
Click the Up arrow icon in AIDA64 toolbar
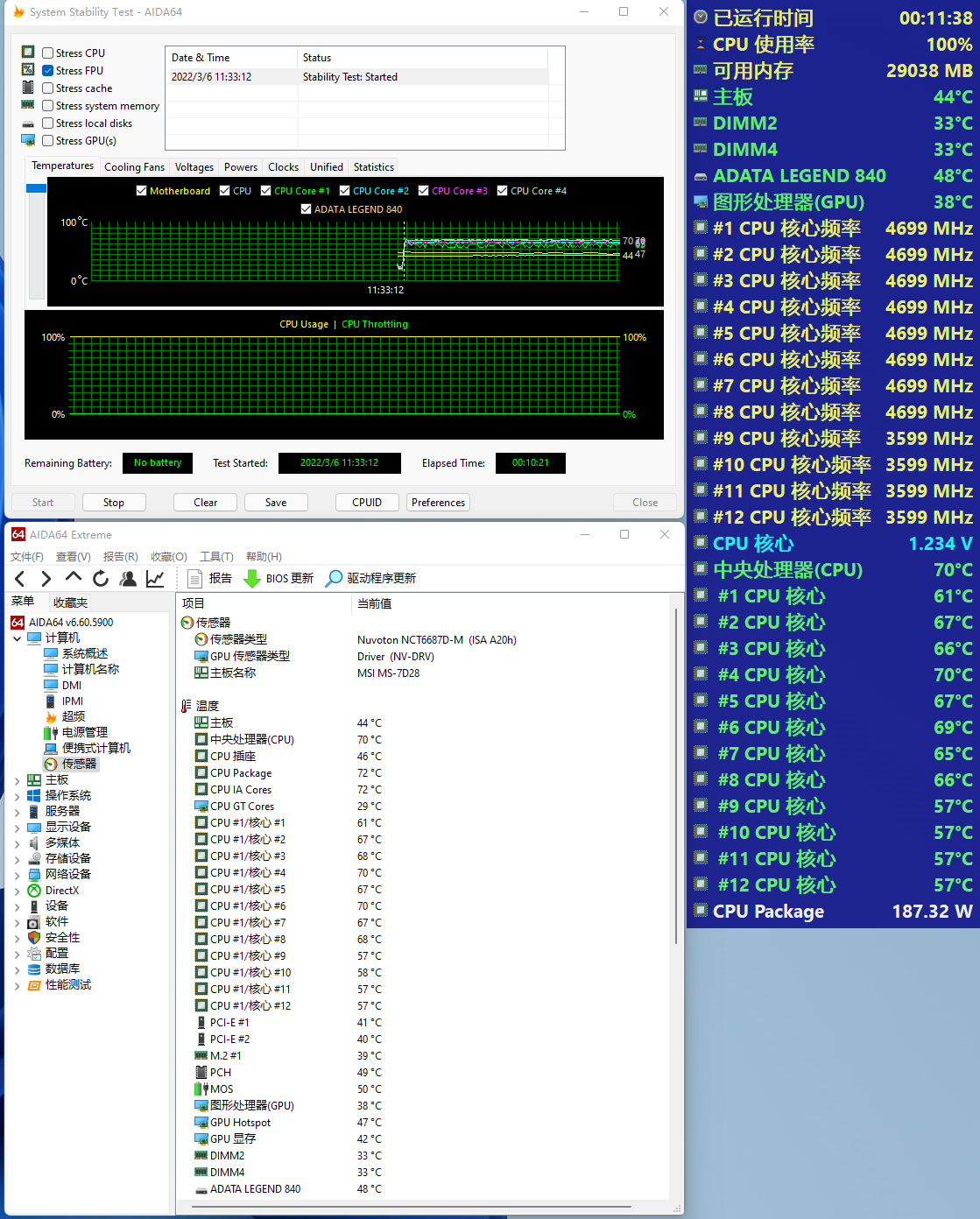(x=74, y=578)
